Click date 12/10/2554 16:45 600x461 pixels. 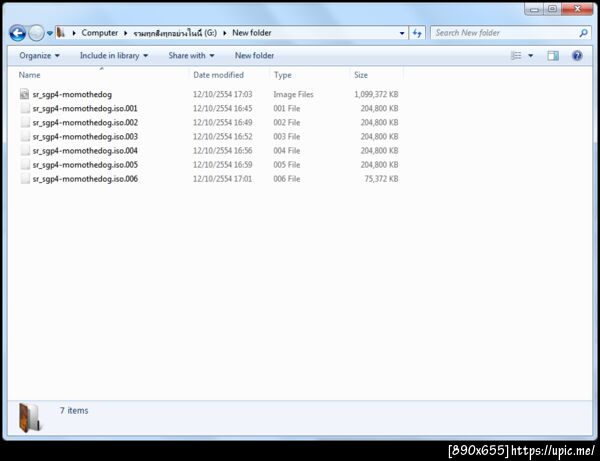point(222,108)
